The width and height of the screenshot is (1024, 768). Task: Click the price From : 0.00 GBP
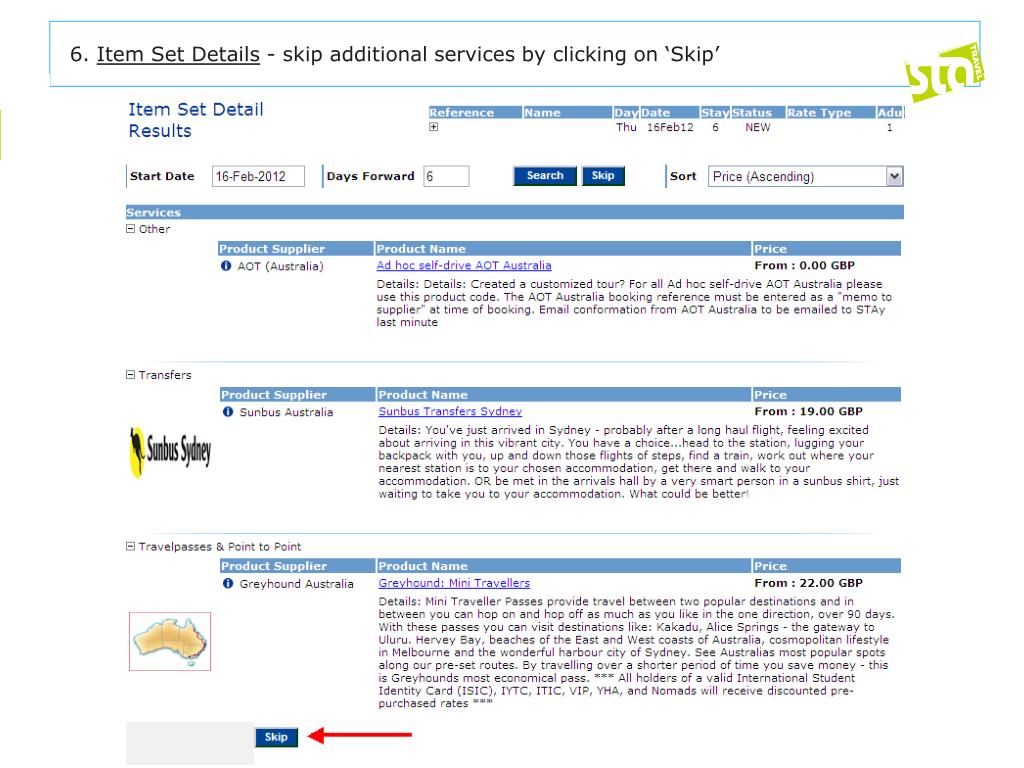click(805, 266)
